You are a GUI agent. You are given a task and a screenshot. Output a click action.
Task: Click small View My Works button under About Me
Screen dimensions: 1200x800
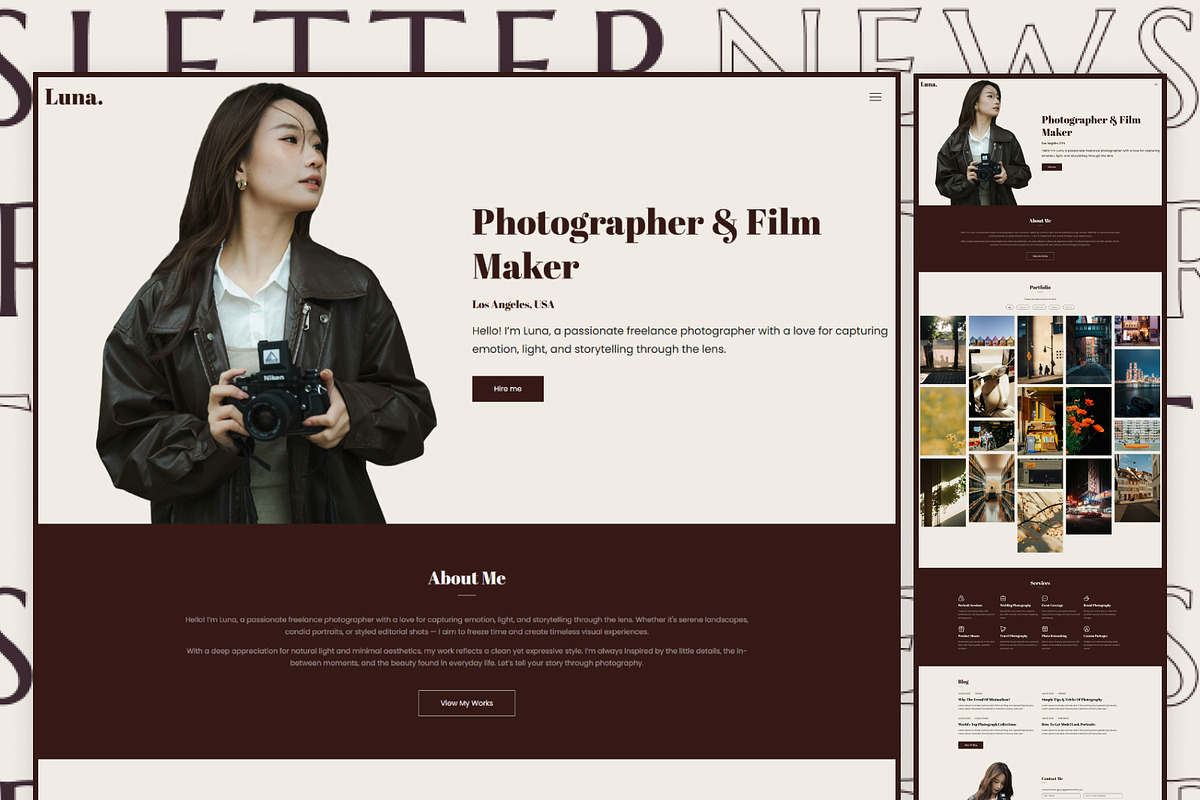(1040, 256)
